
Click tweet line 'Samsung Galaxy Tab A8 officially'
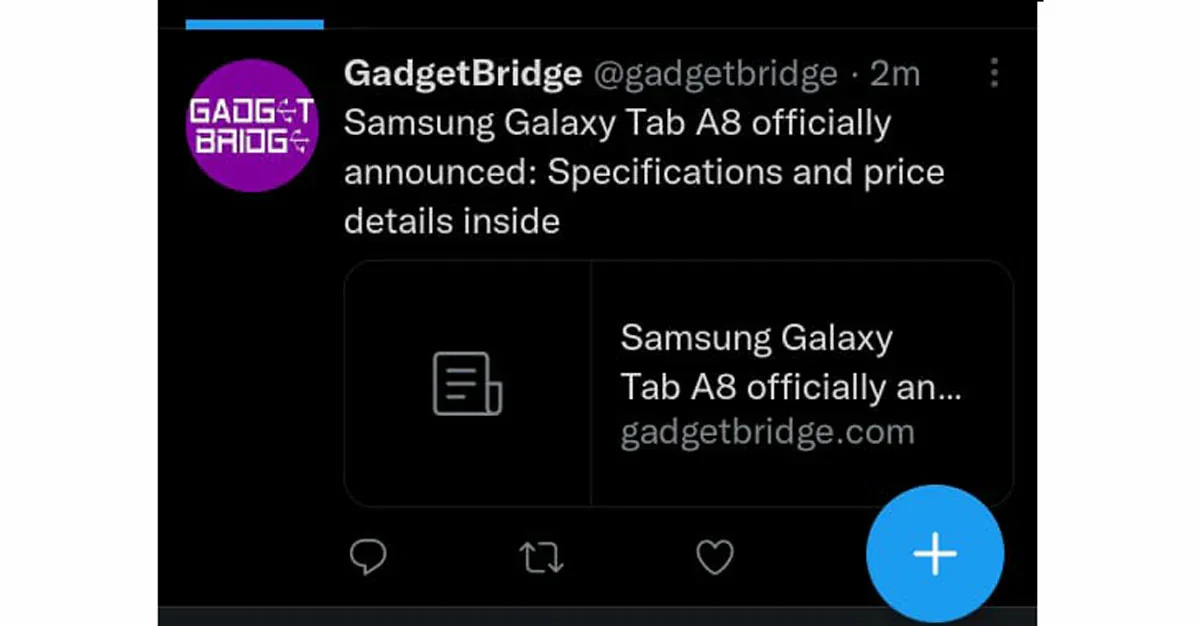pyautogui.click(x=617, y=124)
